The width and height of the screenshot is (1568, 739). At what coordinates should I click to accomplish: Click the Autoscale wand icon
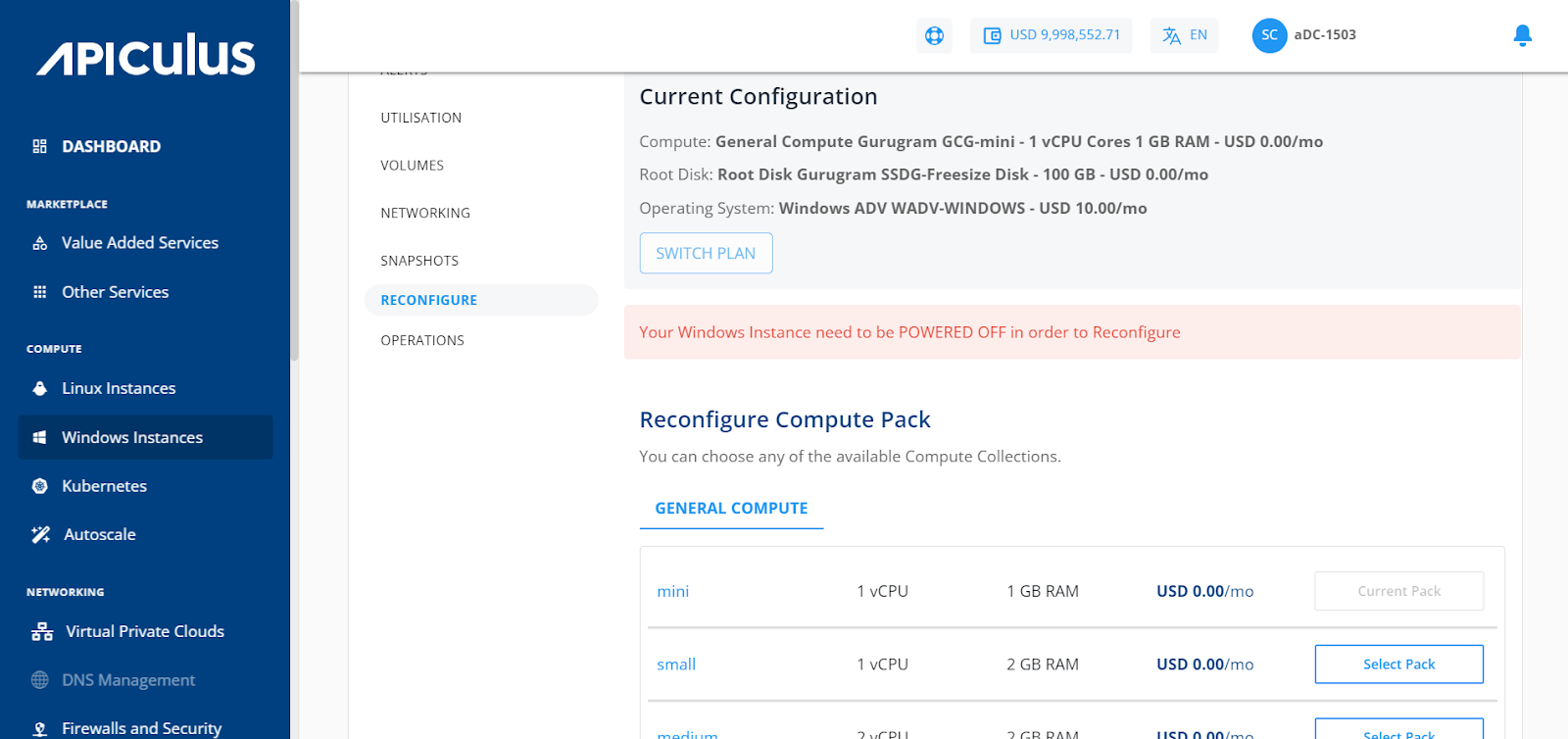[40, 534]
